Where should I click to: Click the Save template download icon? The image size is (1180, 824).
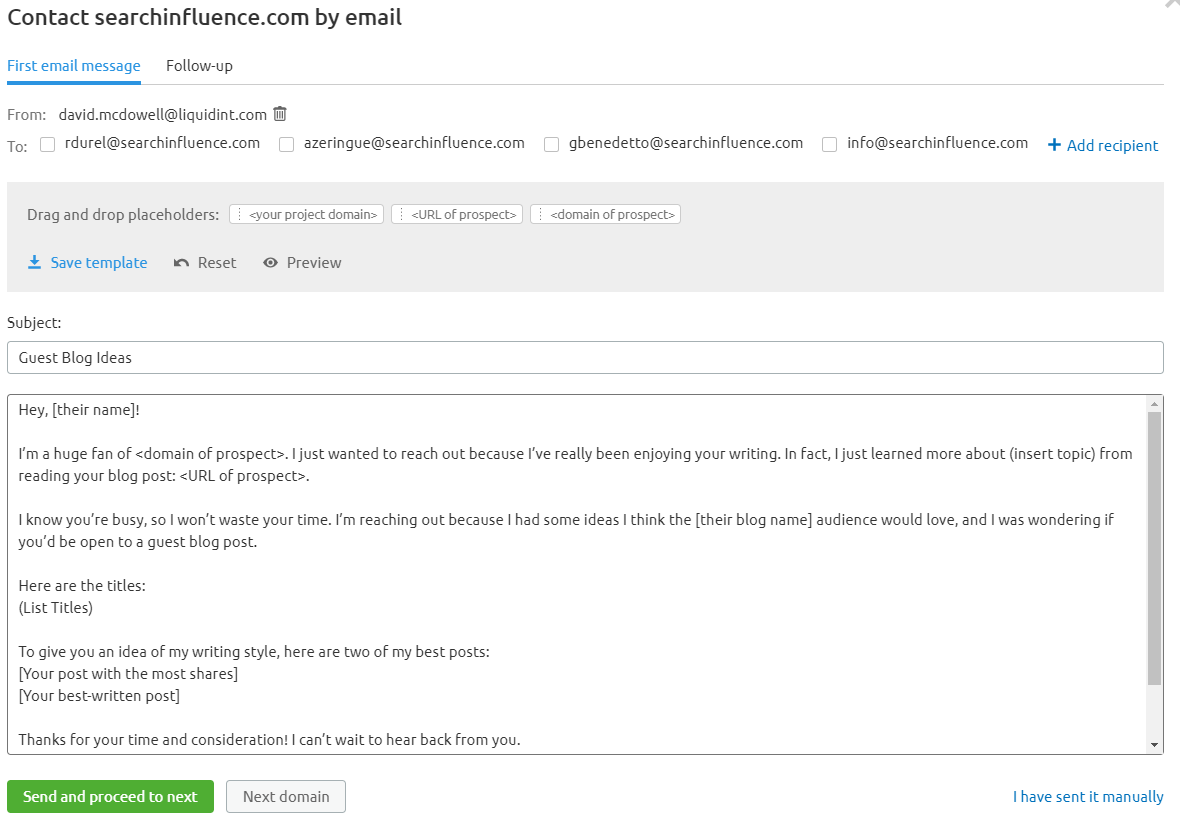[35, 262]
